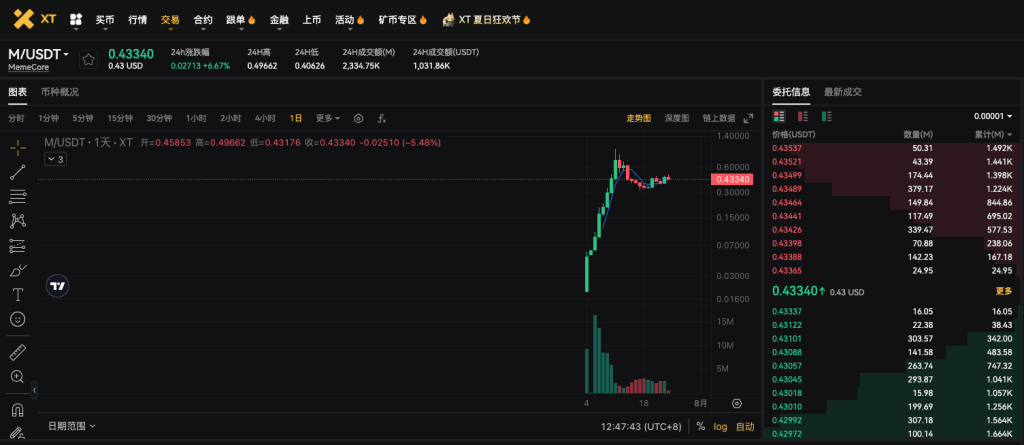
Task: Select the 分时 timeframe
Action: coord(16,118)
